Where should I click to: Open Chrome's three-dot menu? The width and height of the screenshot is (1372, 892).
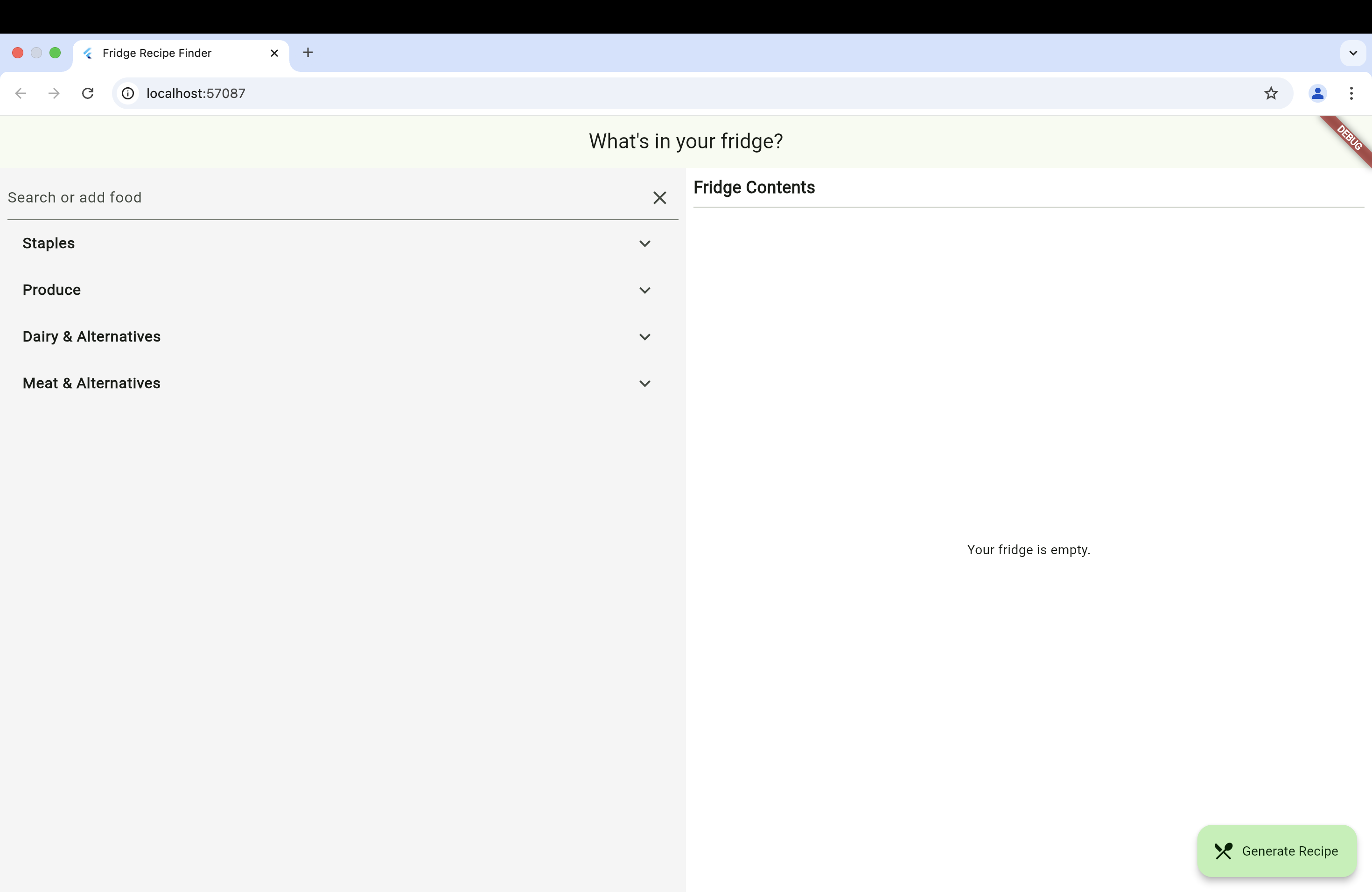pyautogui.click(x=1351, y=93)
